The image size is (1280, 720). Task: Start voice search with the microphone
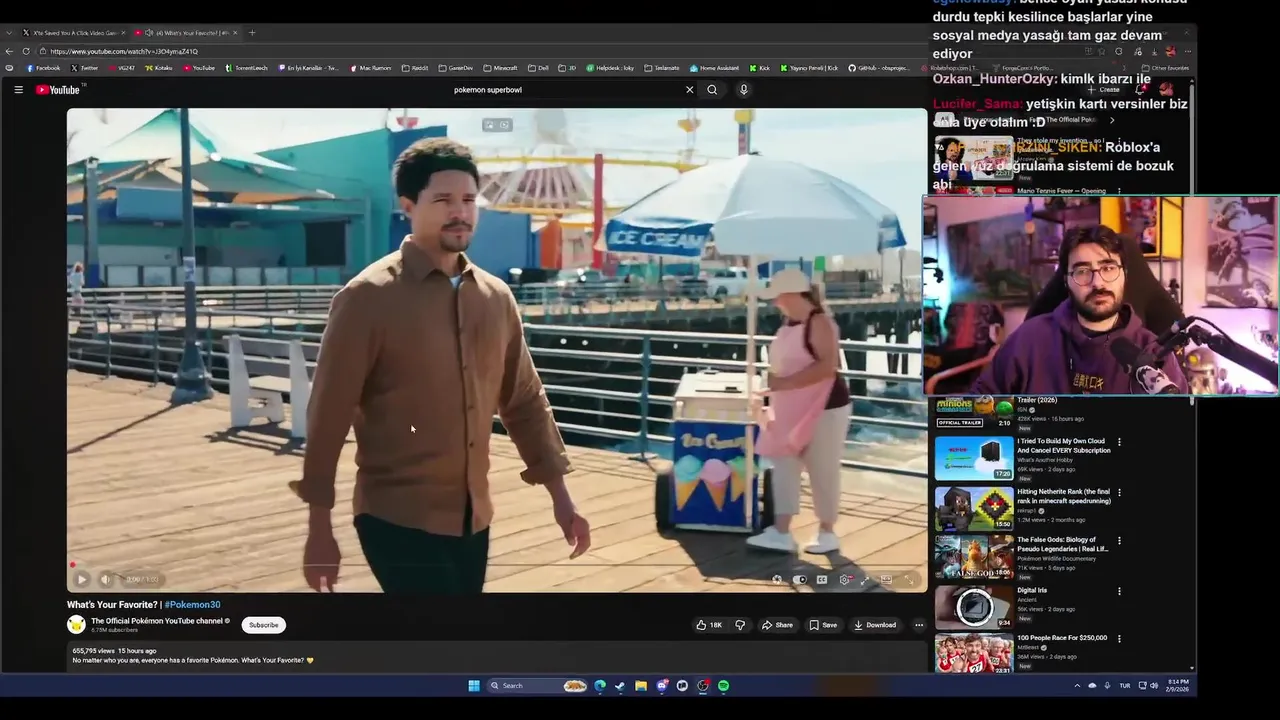pos(743,90)
